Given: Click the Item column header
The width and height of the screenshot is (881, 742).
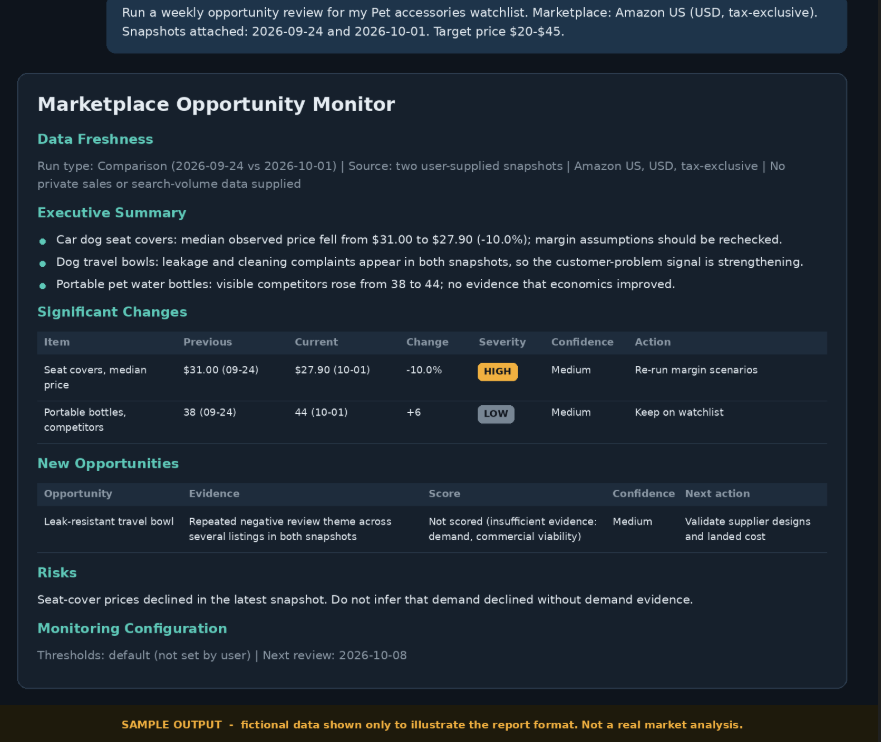Looking at the screenshot, I should [x=57, y=342].
